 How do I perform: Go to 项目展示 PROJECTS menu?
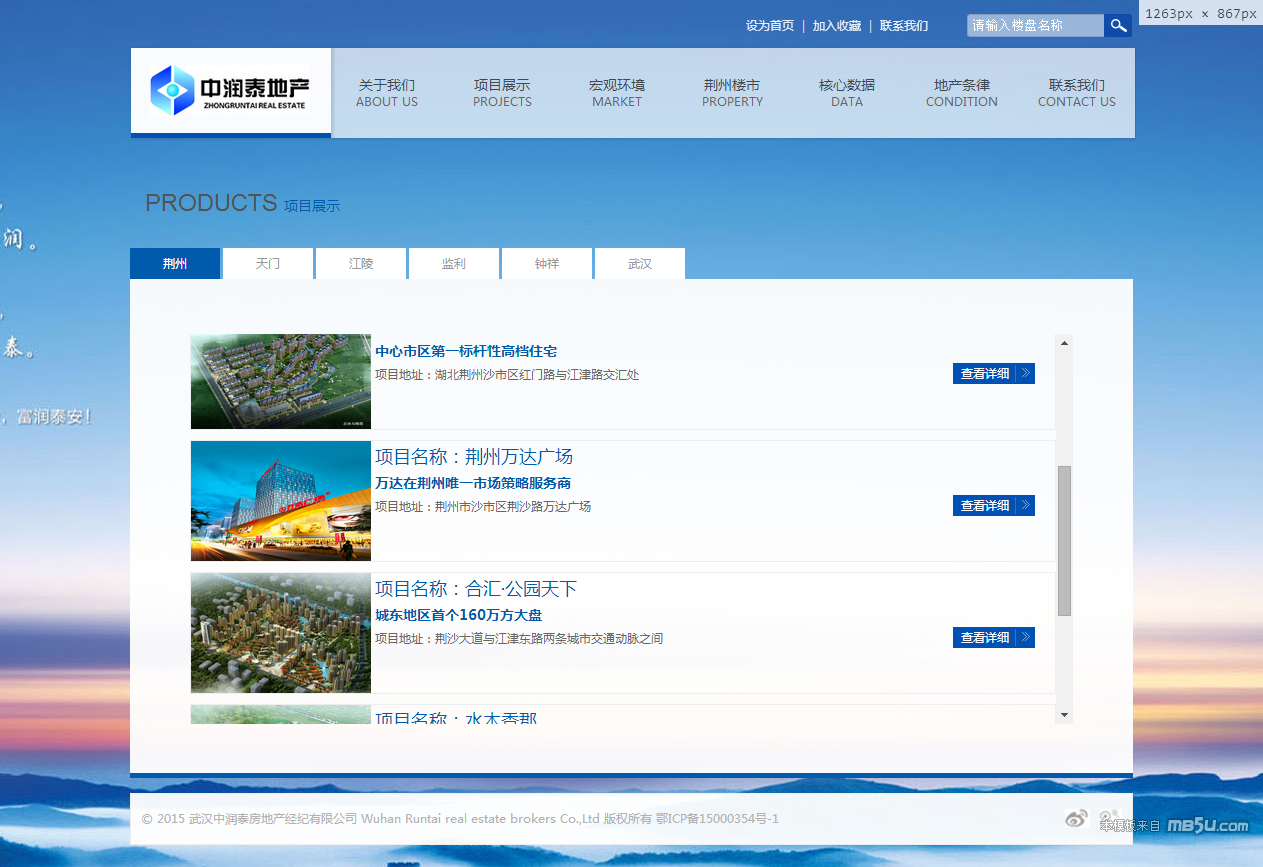pyautogui.click(x=502, y=93)
